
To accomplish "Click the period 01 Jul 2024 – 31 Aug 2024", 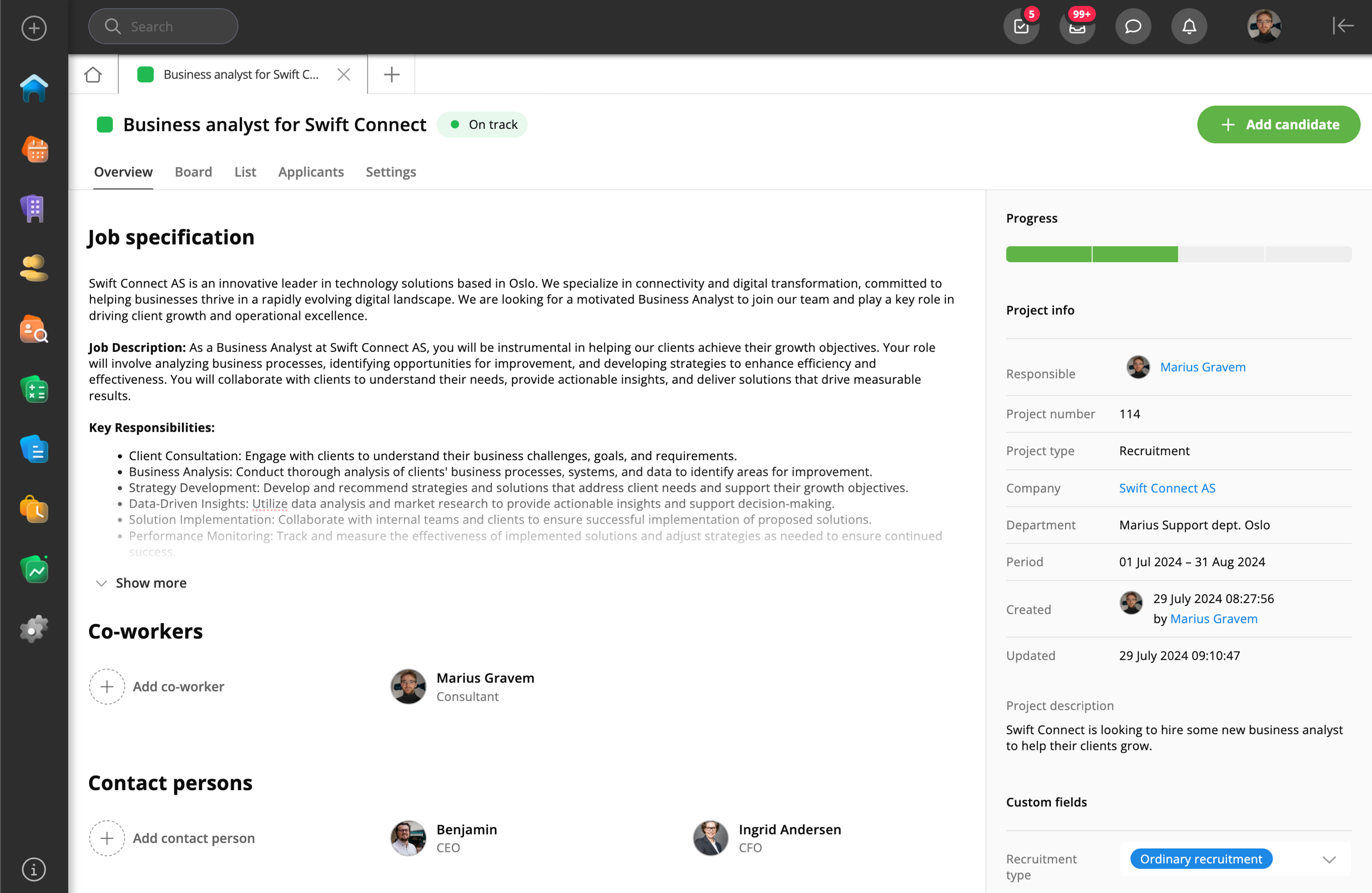I will tap(1191, 562).
